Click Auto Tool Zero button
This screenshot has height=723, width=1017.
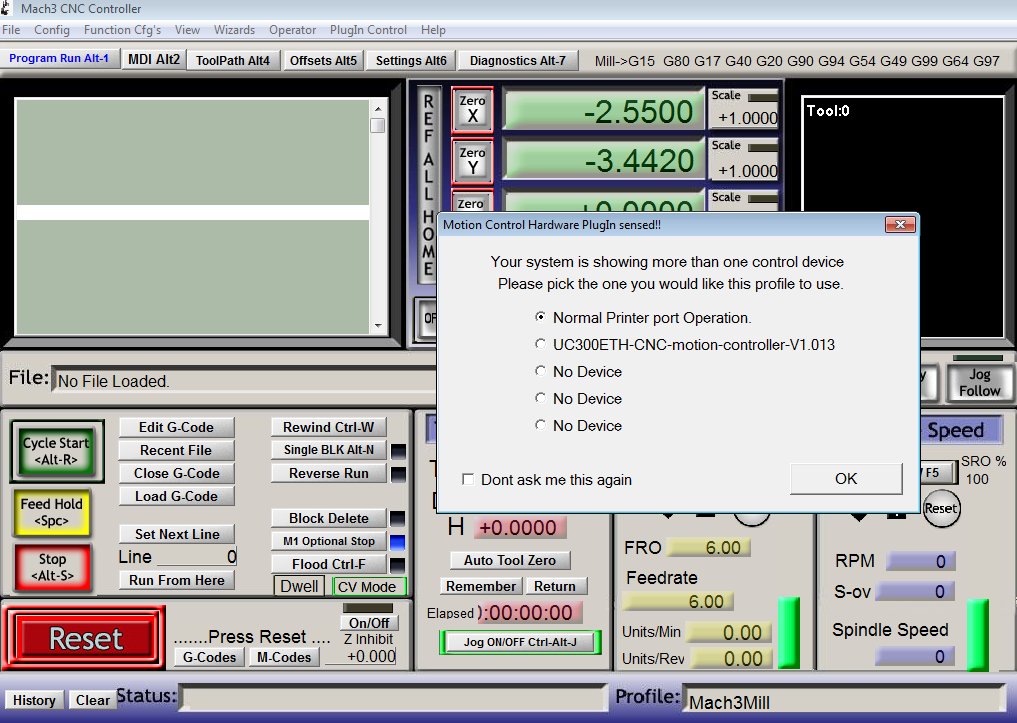(510, 560)
